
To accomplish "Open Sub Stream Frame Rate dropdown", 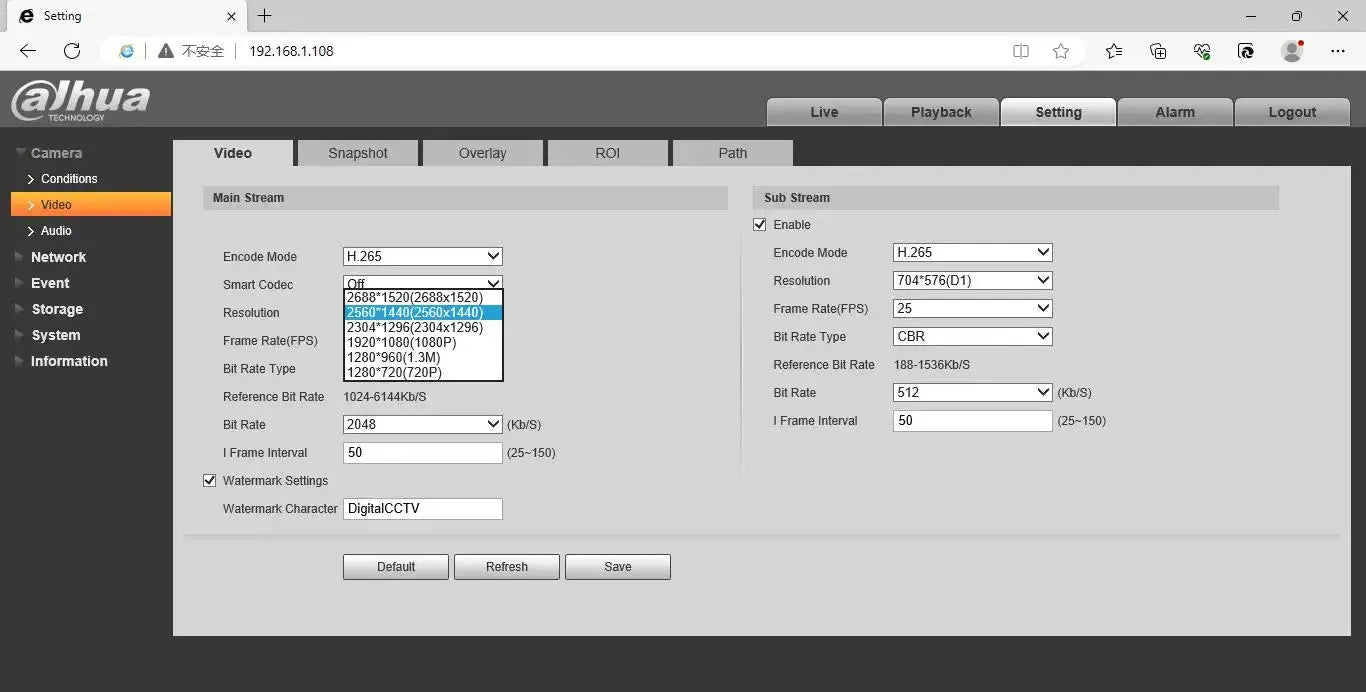I will [x=973, y=309].
